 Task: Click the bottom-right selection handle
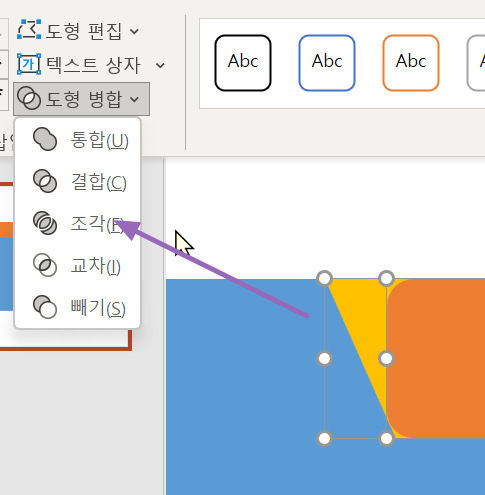point(386,439)
